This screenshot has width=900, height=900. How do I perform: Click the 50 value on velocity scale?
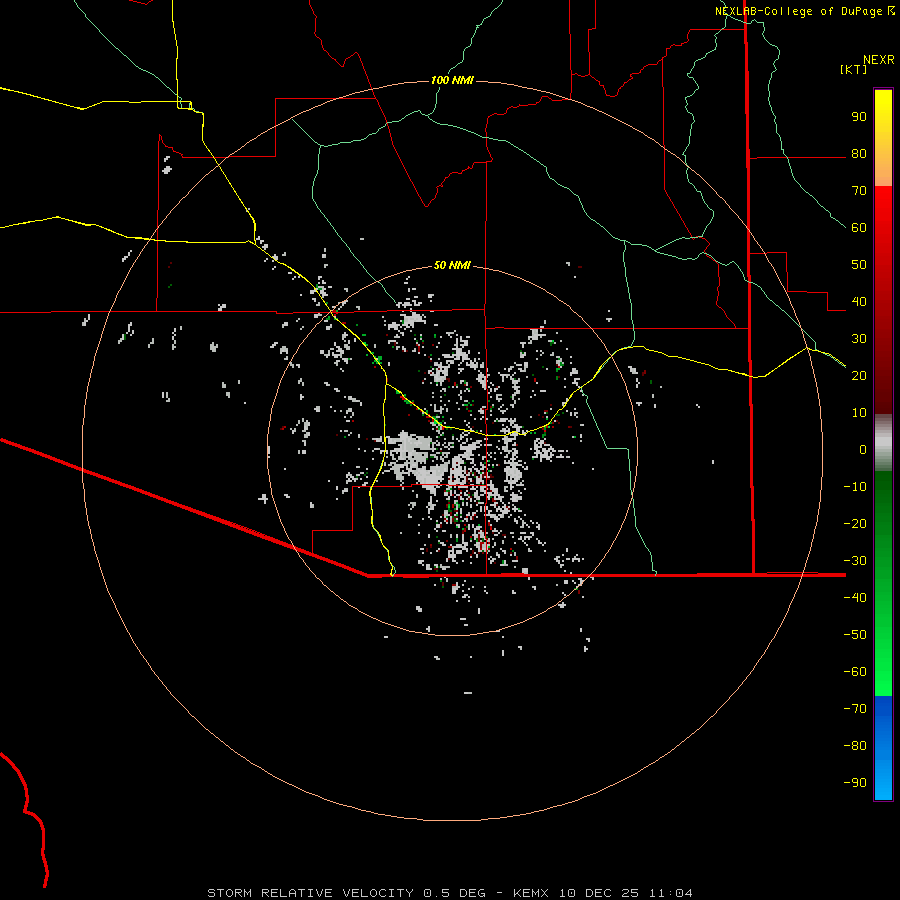point(859,265)
